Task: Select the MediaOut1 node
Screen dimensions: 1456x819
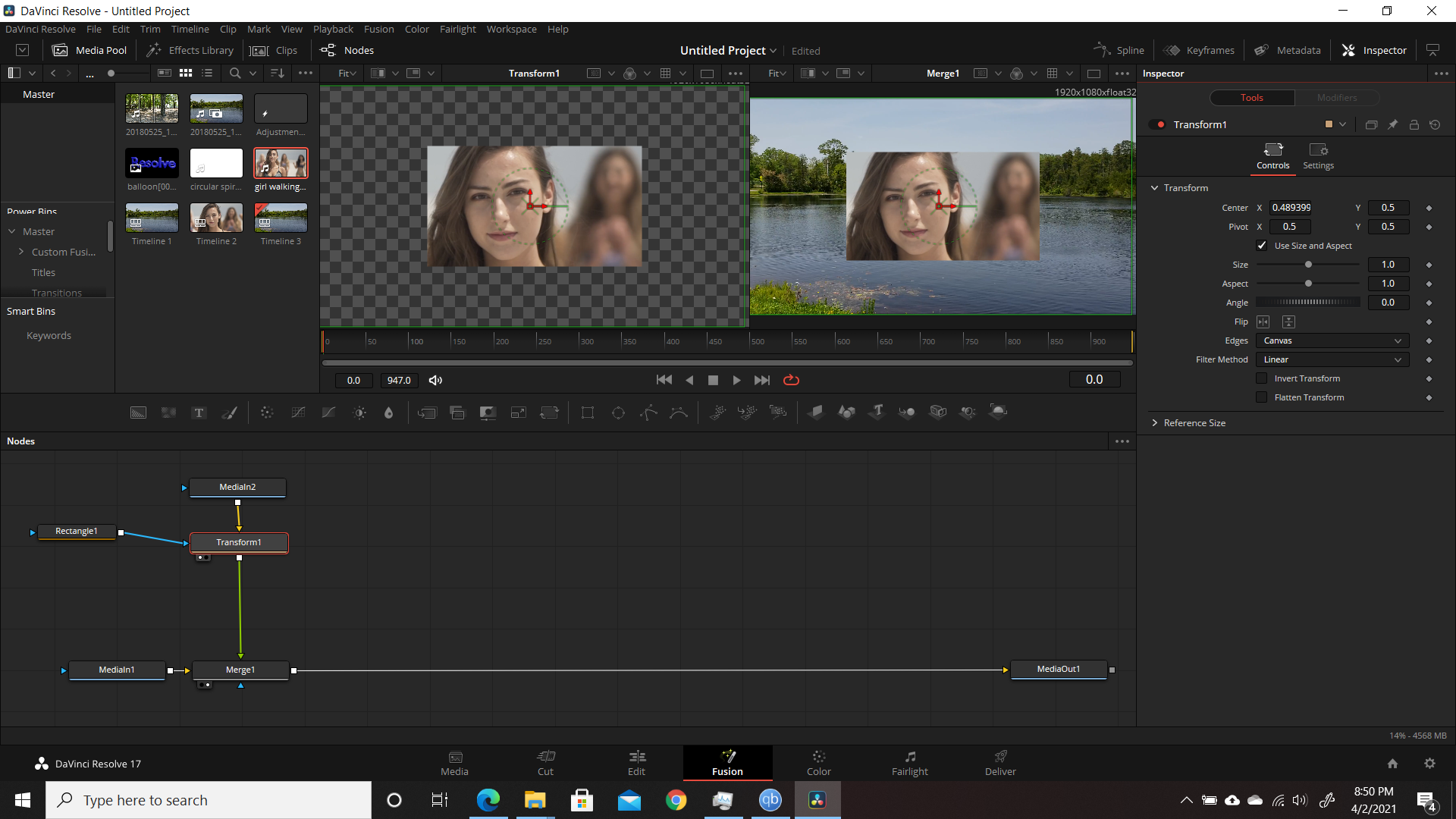Action: pyautogui.click(x=1059, y=669)
